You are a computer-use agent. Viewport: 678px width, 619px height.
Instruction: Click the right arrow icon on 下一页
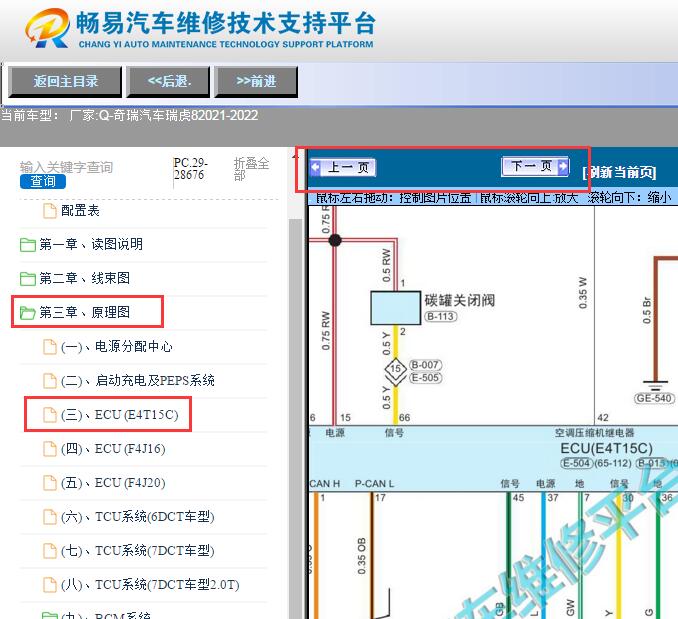563,166
